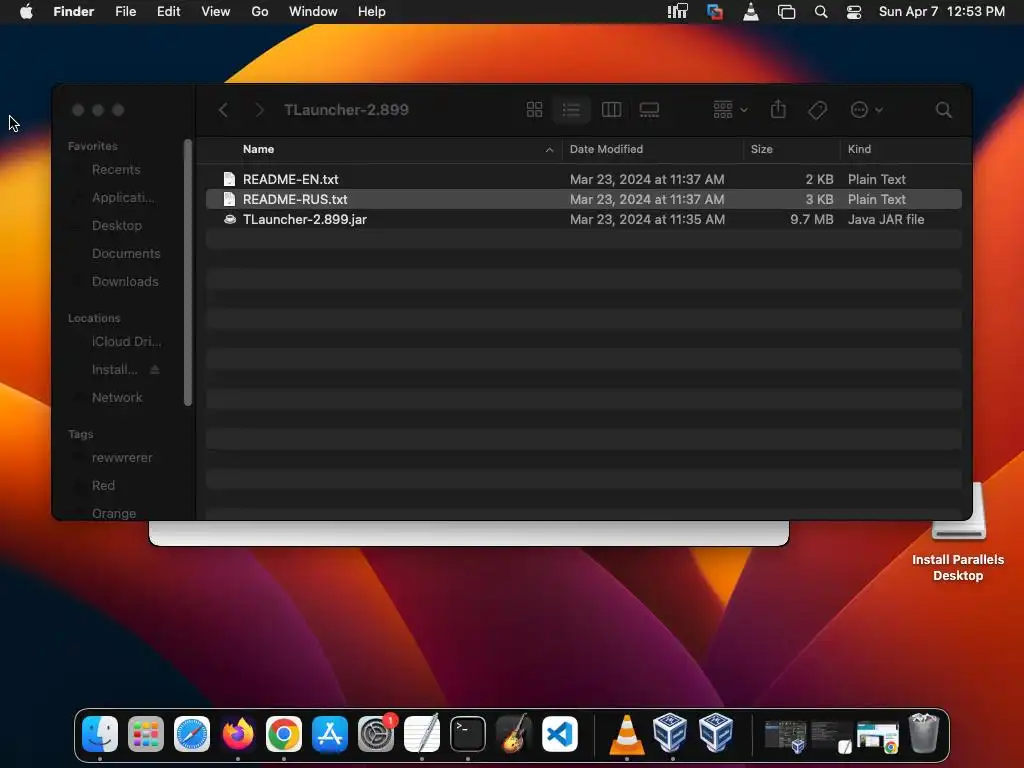Open System Settings from the Dock

coord(376,734)
